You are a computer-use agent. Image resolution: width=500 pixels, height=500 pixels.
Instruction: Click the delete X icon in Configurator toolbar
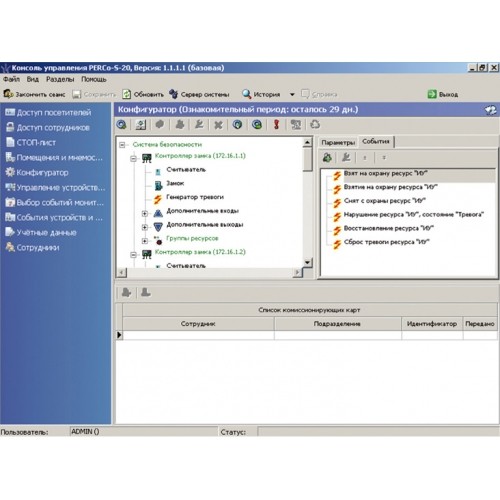218,125
